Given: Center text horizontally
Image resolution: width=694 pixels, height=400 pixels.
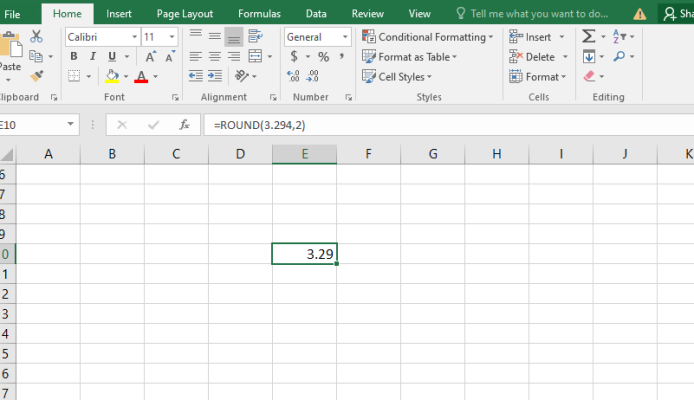Looking at the screenshot, I should click(x=215, y=56).
